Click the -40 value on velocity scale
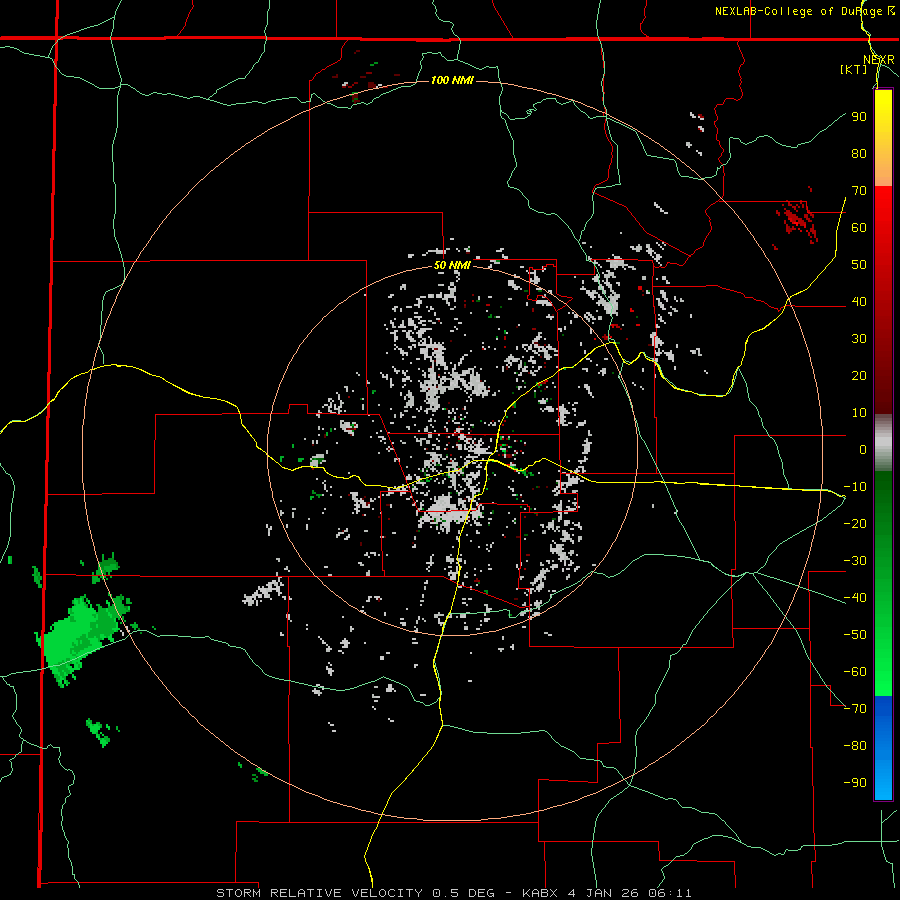The width and height of the screenshot is (900, 900). pos(855,598)
